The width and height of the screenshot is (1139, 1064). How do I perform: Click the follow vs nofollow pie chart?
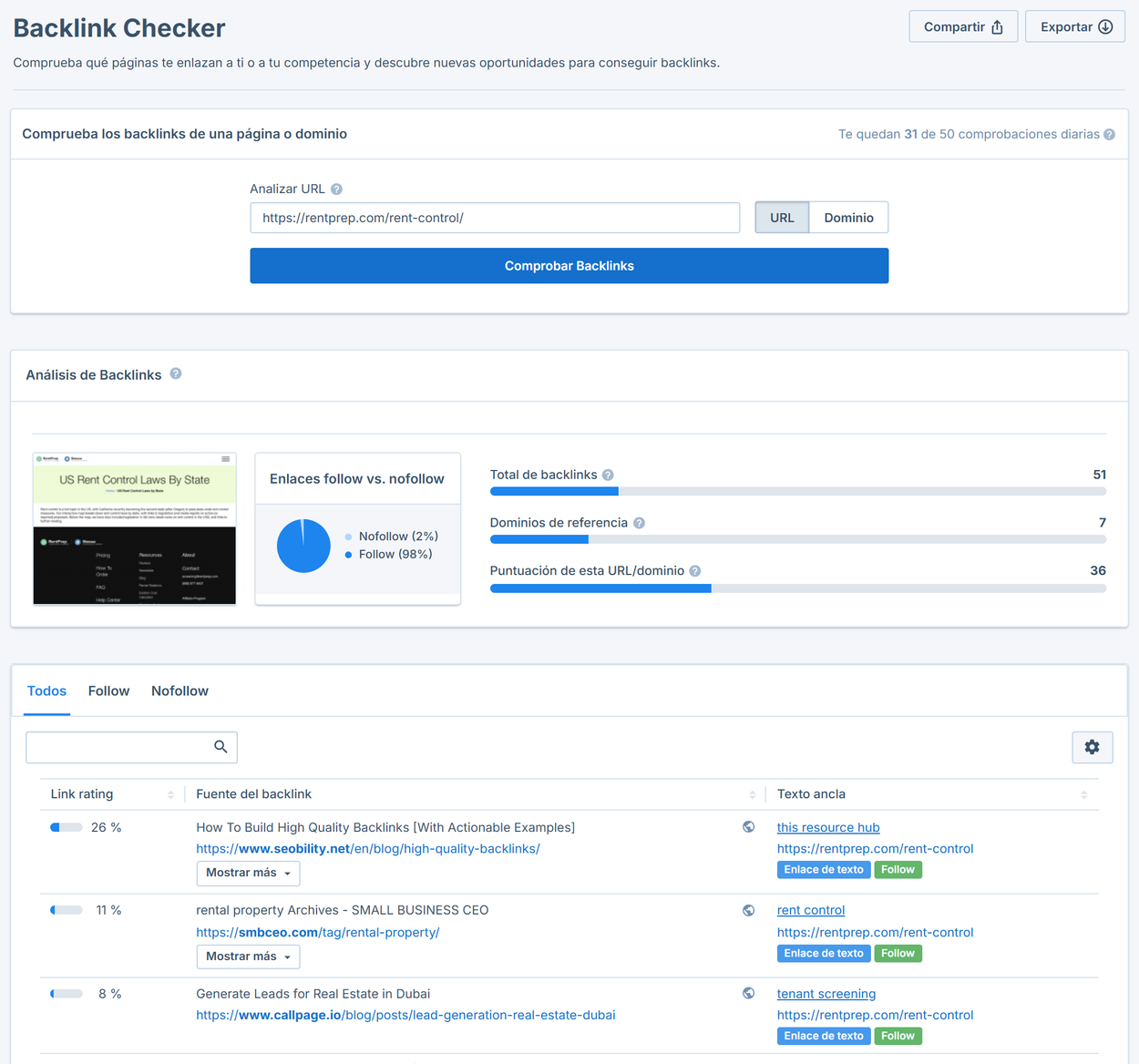tap(303, 546)
